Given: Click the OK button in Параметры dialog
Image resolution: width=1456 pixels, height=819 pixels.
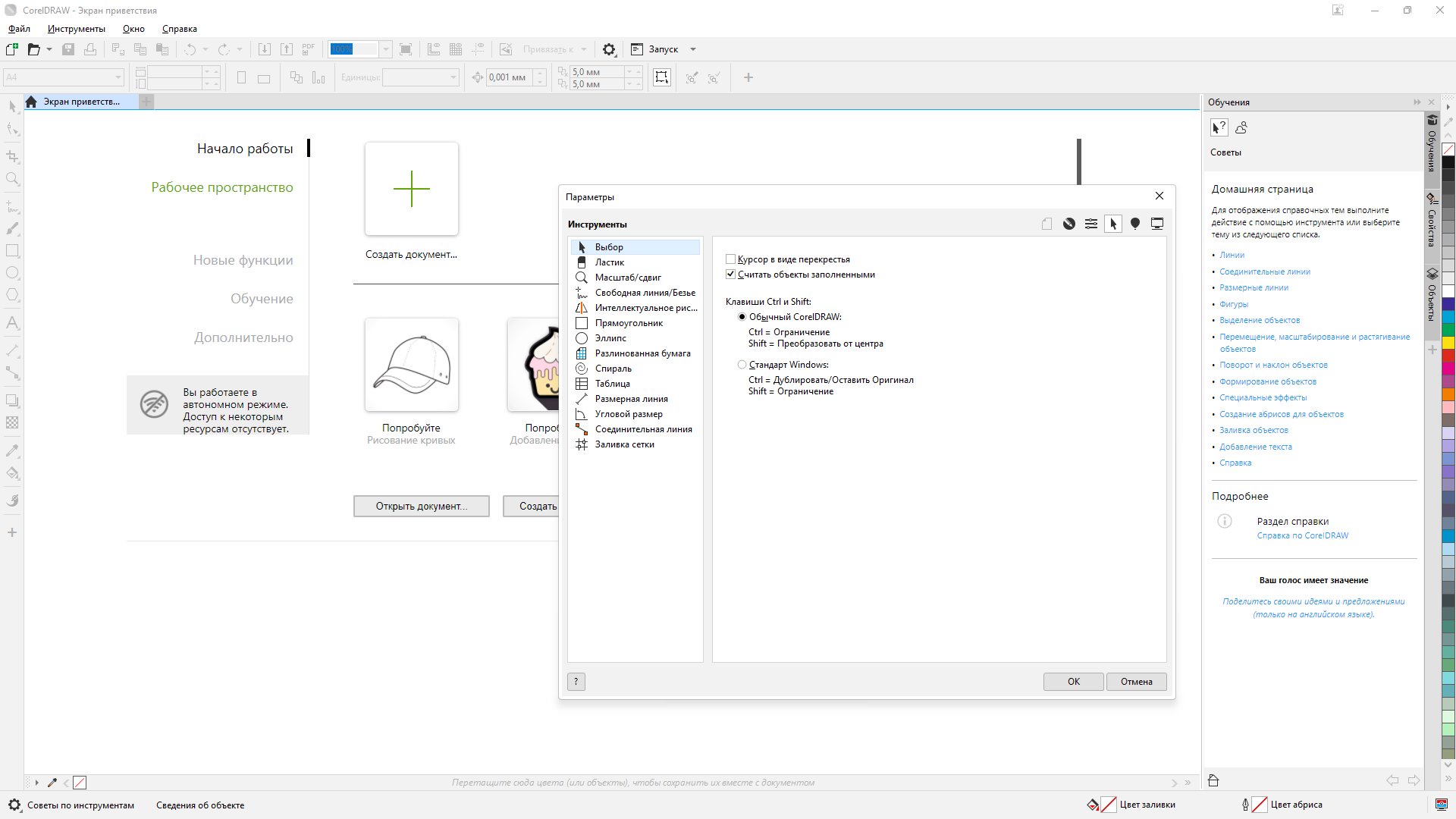Looking at the screenshot, I should [x=1073, y=682].
